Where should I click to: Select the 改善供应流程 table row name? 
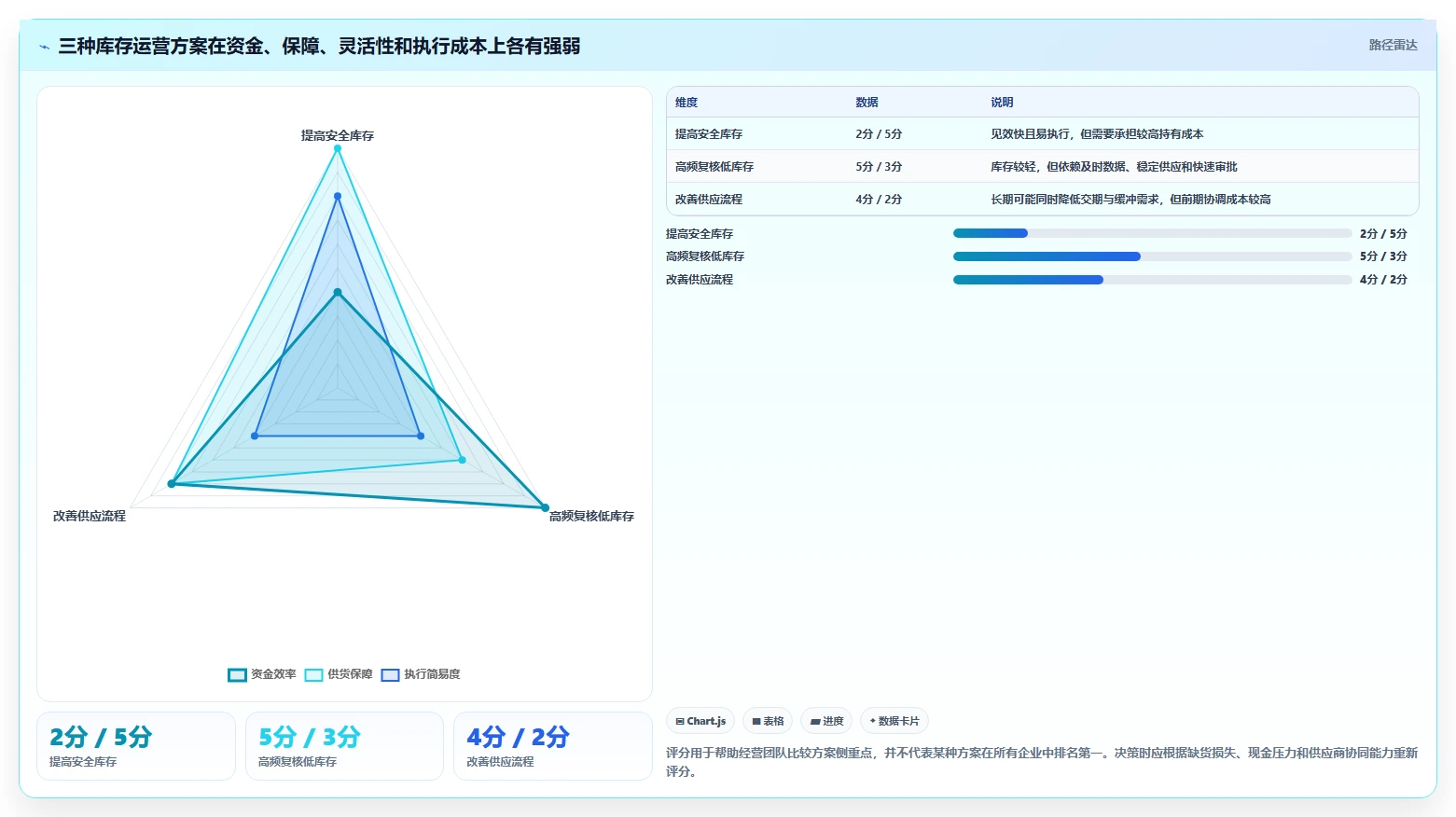(x=709, y=200)
